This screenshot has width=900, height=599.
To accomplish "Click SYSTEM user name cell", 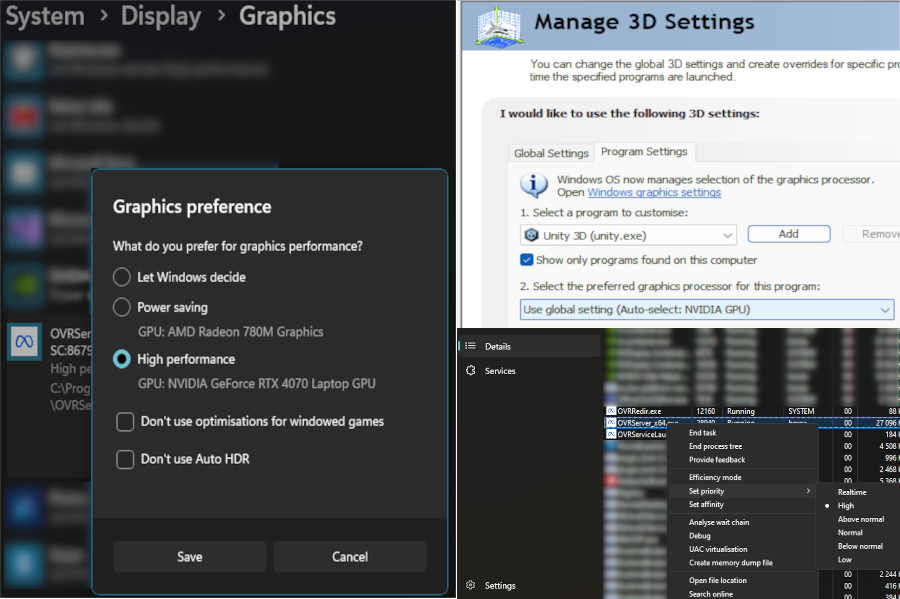I will (801, 411).
